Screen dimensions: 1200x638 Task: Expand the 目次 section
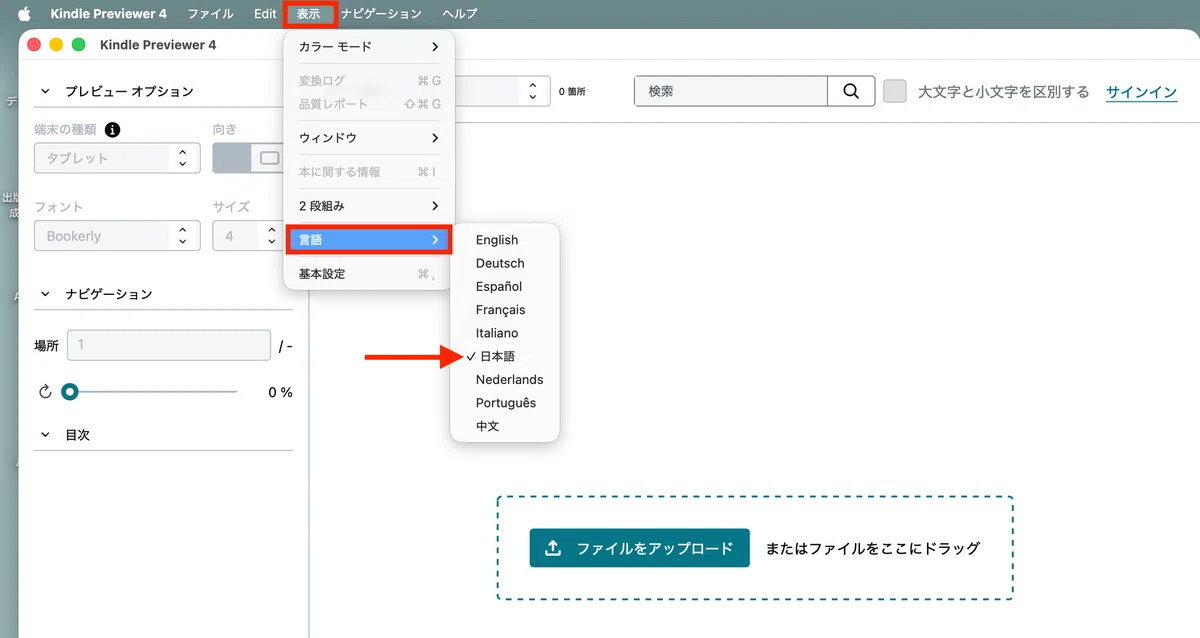[44, 435]
